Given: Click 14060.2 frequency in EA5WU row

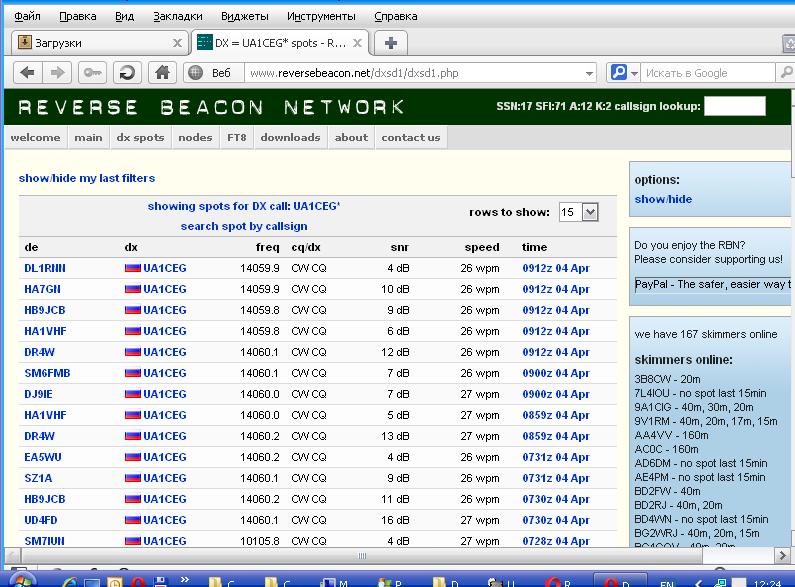Looking at the screenshot, I should [x=260, y=457].
